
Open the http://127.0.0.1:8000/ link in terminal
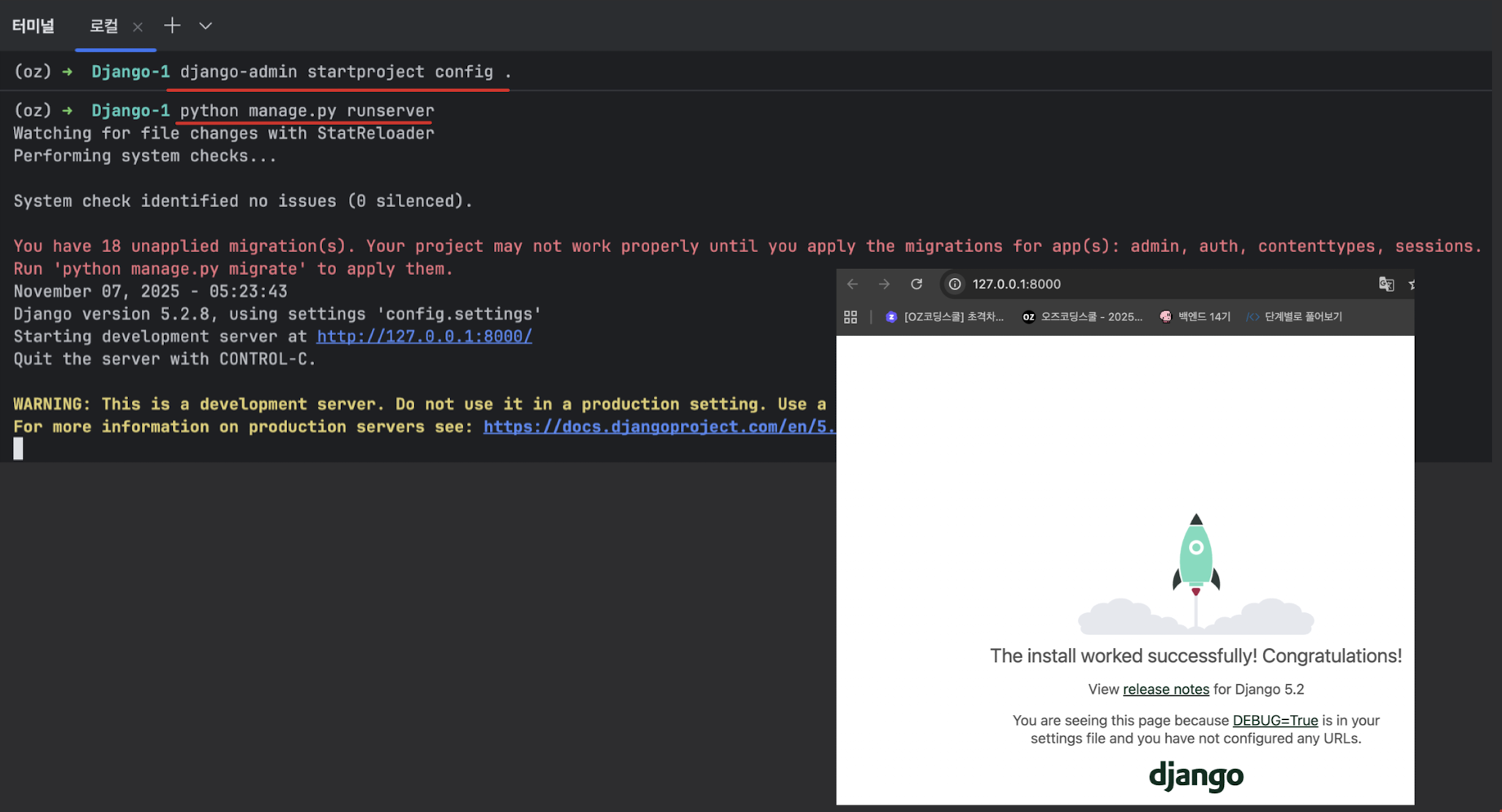[x=424, y=336]
